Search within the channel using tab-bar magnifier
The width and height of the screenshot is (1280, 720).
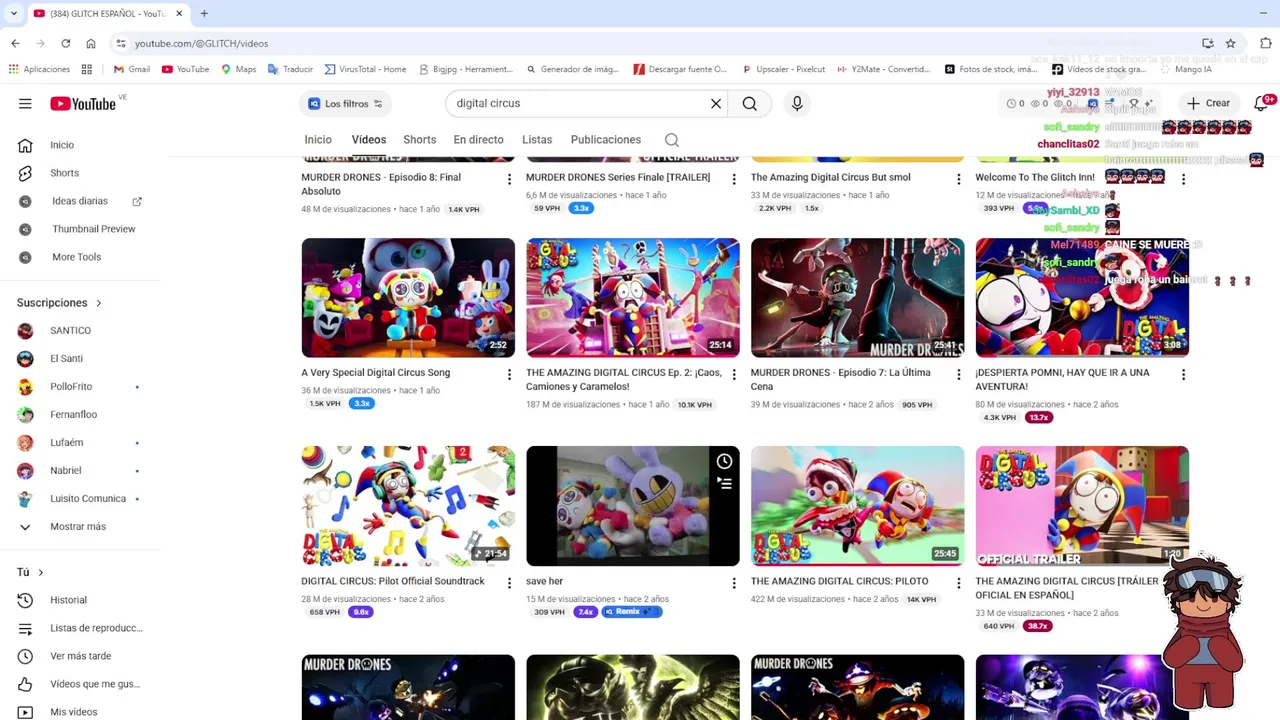coord(672,140)
